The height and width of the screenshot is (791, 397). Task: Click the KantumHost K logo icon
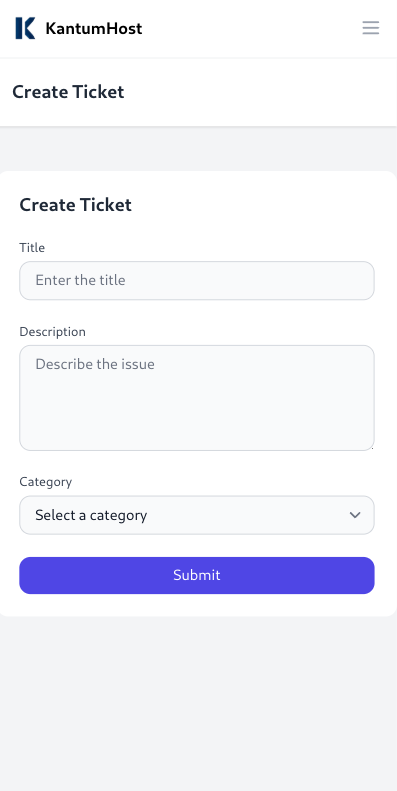(25, 28)
